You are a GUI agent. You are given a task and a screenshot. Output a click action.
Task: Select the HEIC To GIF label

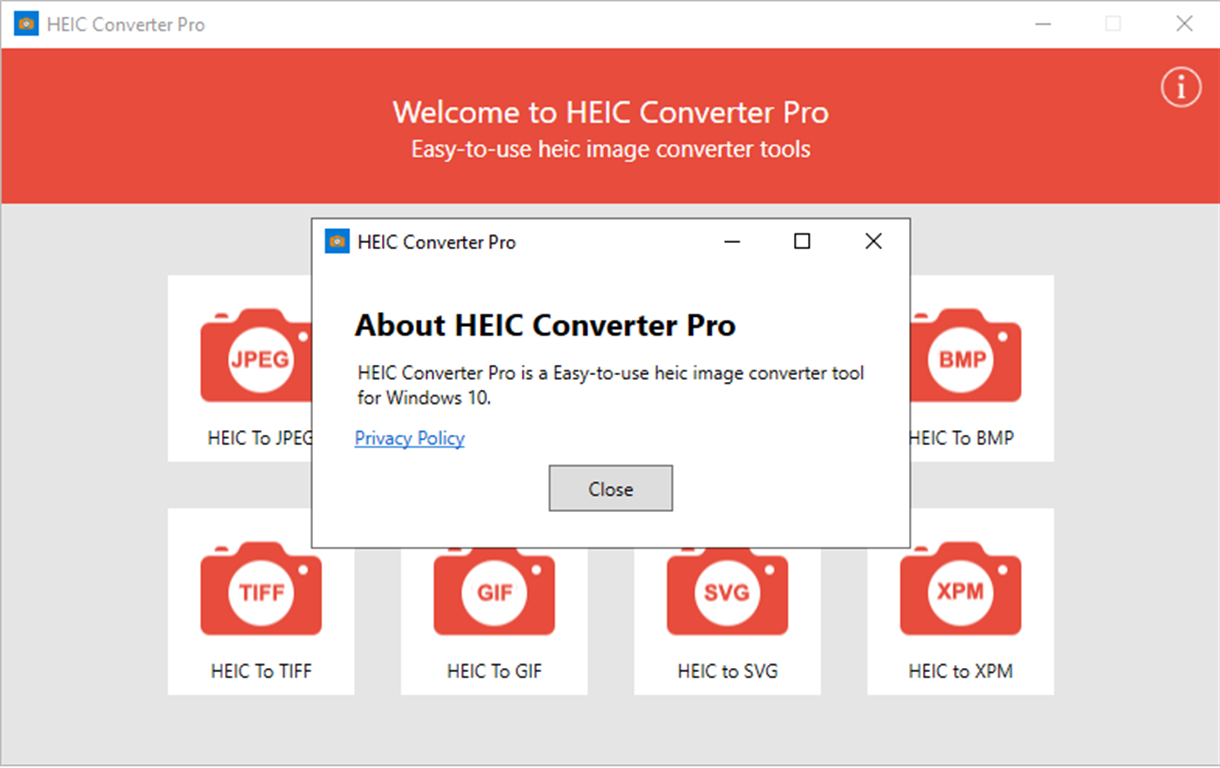(494, 671)
